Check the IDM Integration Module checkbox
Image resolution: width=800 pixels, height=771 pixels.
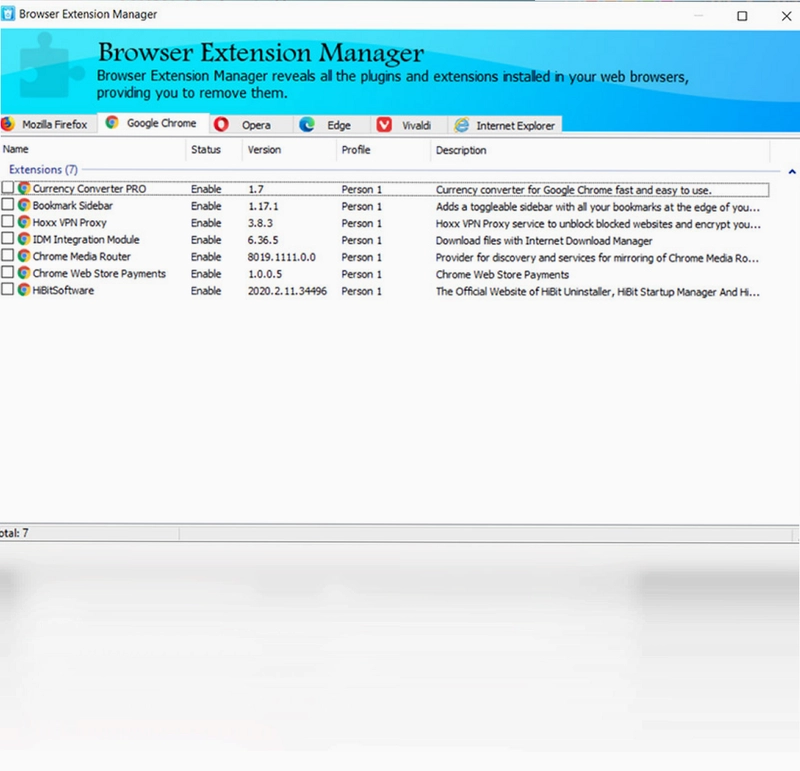[7, 238]
